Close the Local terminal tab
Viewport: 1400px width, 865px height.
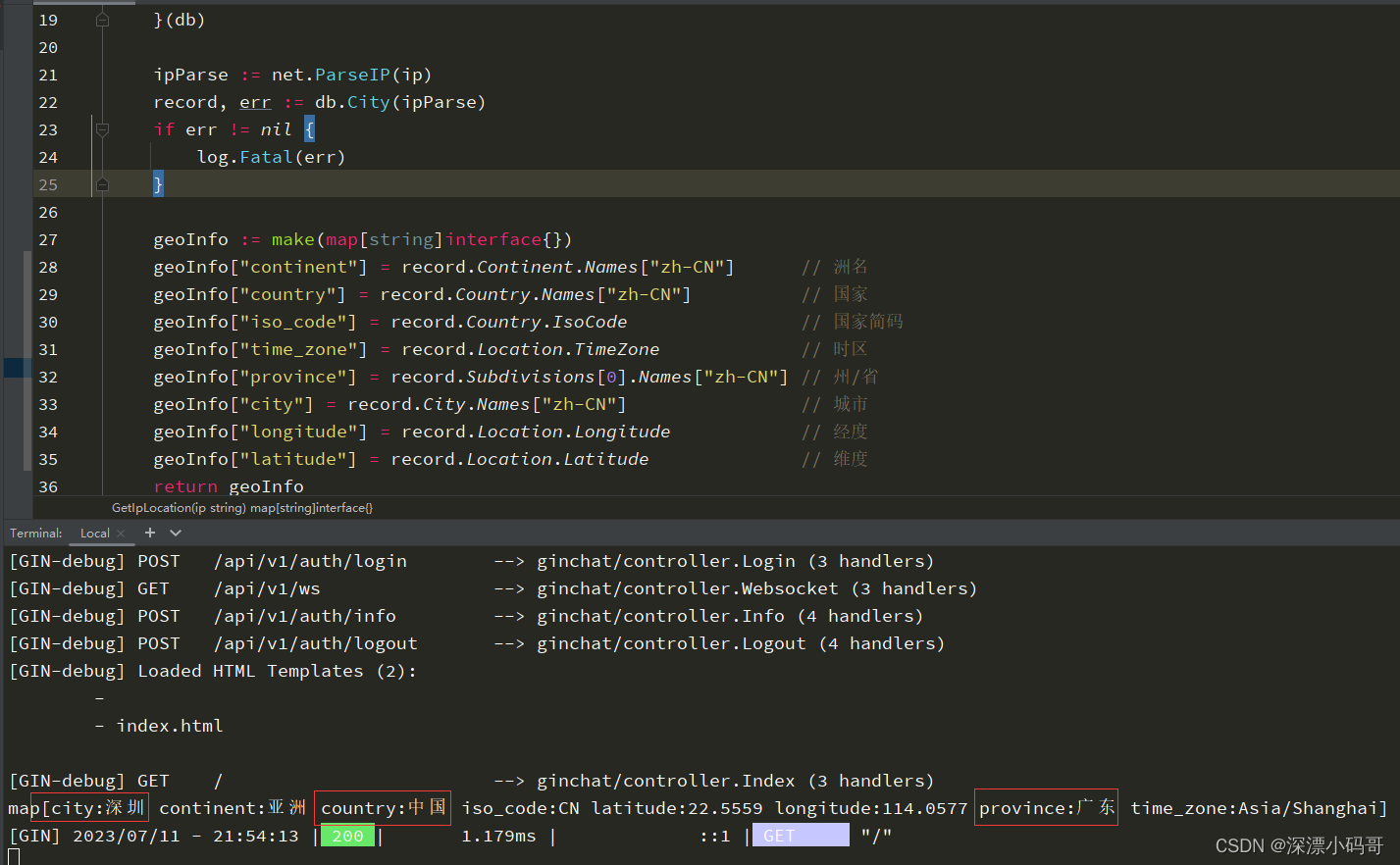pos(123,533)
